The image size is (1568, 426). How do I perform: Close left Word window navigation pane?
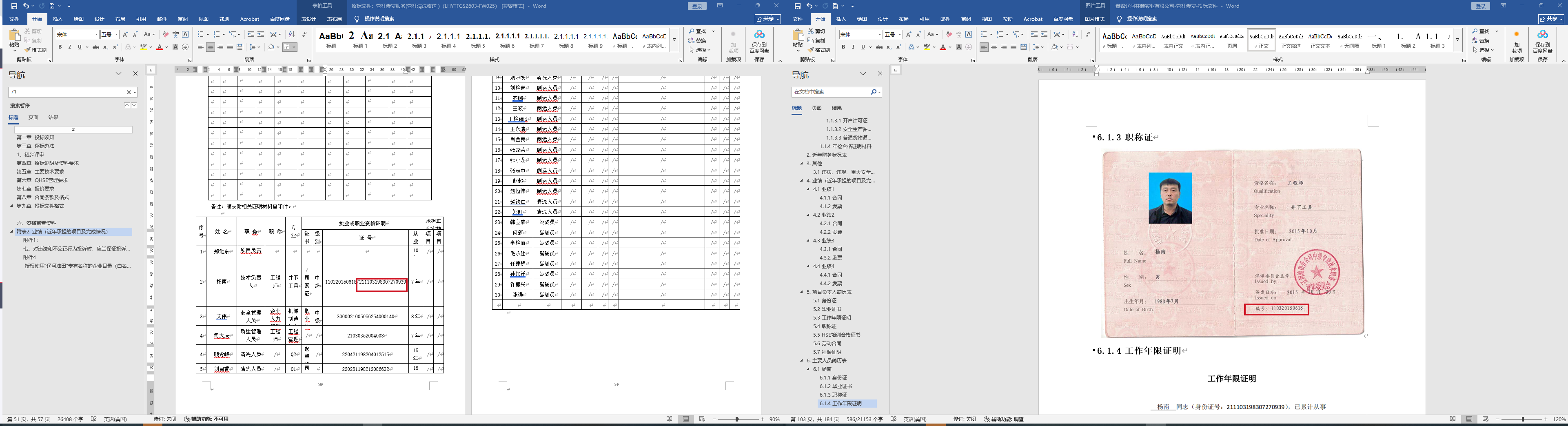pos(135,73)
